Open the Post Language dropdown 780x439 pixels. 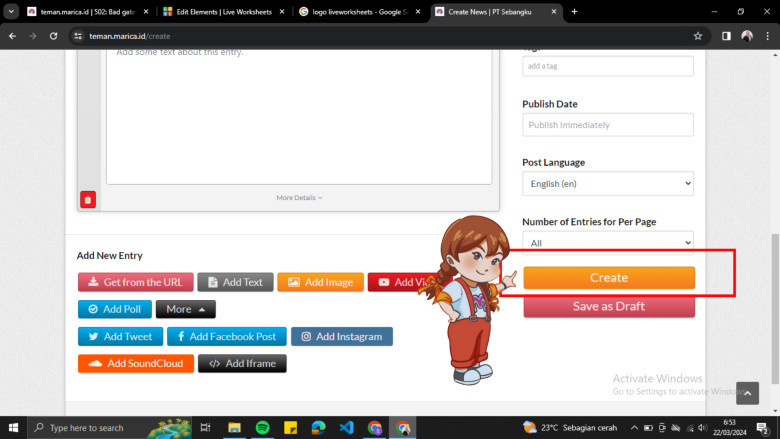(607, 184)
